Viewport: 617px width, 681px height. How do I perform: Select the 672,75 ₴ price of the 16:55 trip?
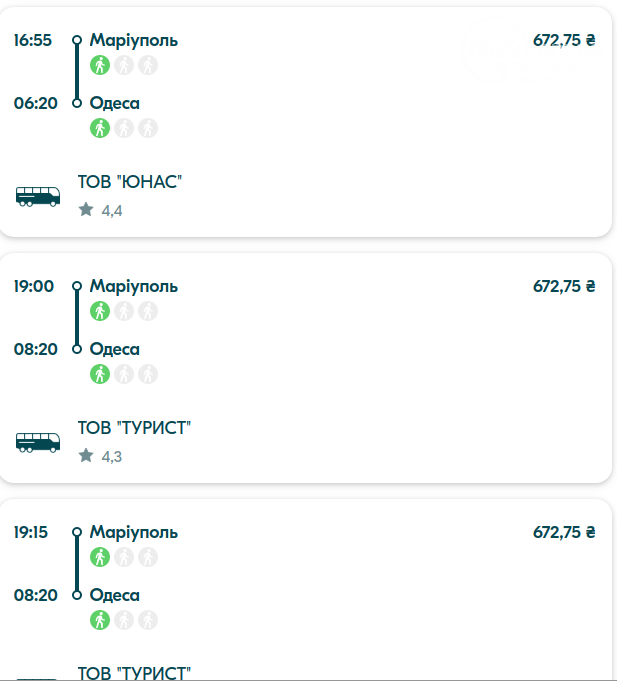coord(564,40)
